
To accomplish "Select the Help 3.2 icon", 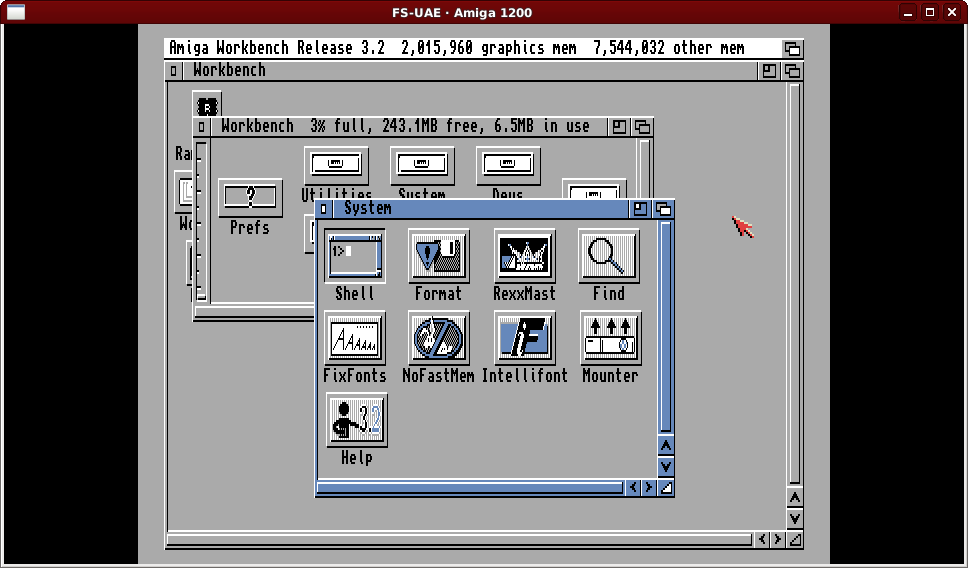I will pyautogui.click(x=357, y=420).
